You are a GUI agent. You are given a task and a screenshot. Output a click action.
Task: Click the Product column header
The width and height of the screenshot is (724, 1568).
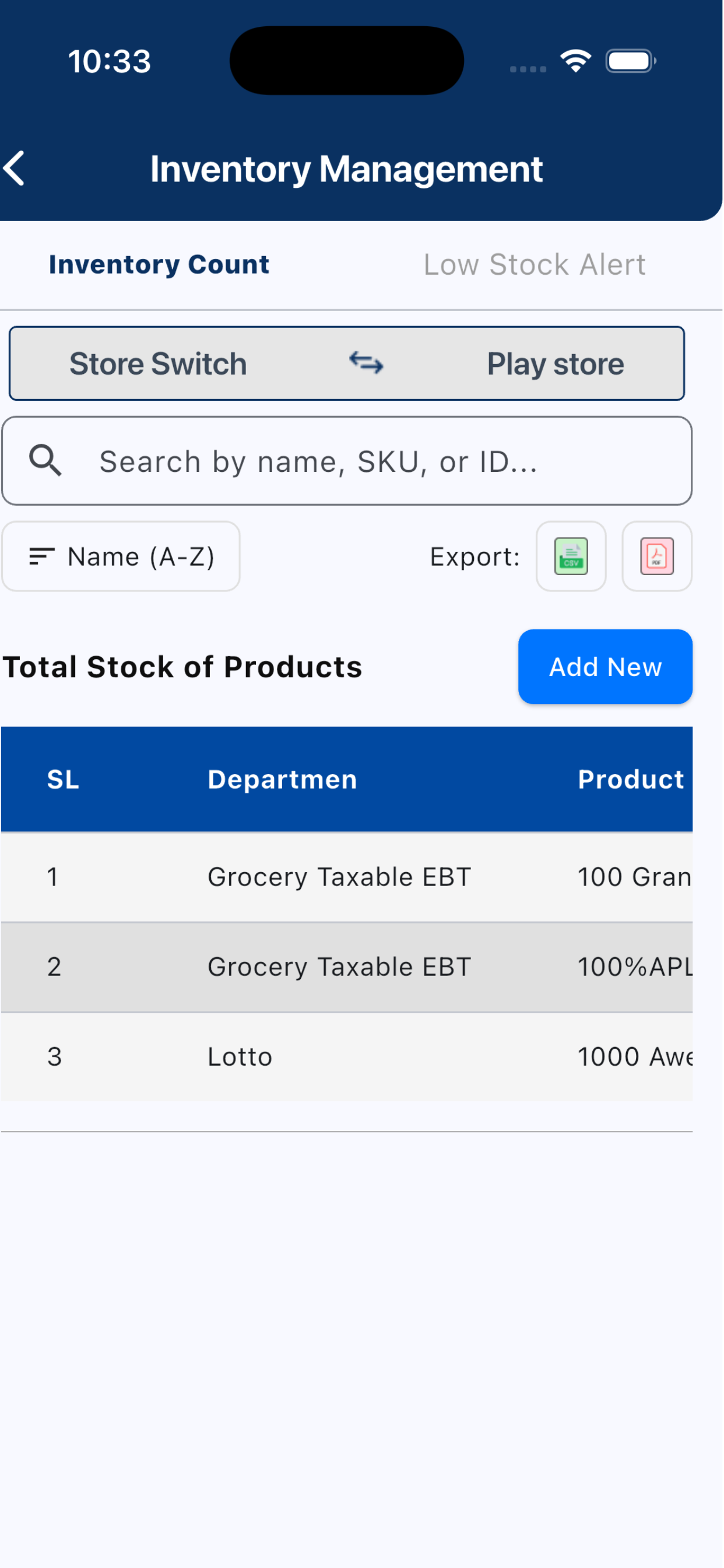point(631,780)
